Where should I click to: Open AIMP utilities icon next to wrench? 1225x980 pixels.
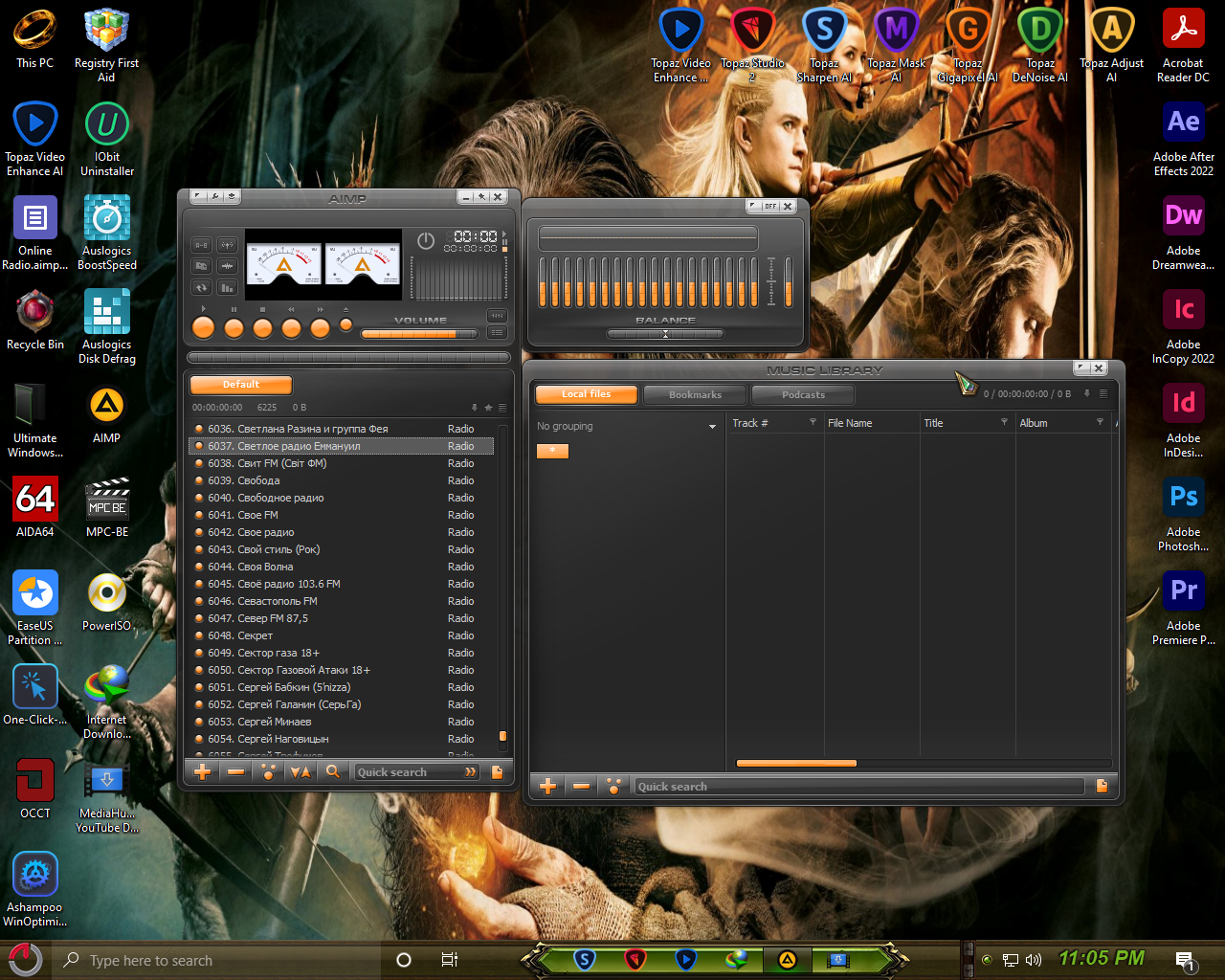(x=232, y=196)
